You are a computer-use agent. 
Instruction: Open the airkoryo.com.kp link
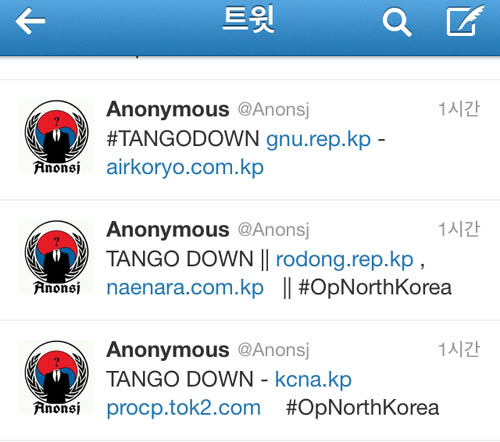click(185, 168)
